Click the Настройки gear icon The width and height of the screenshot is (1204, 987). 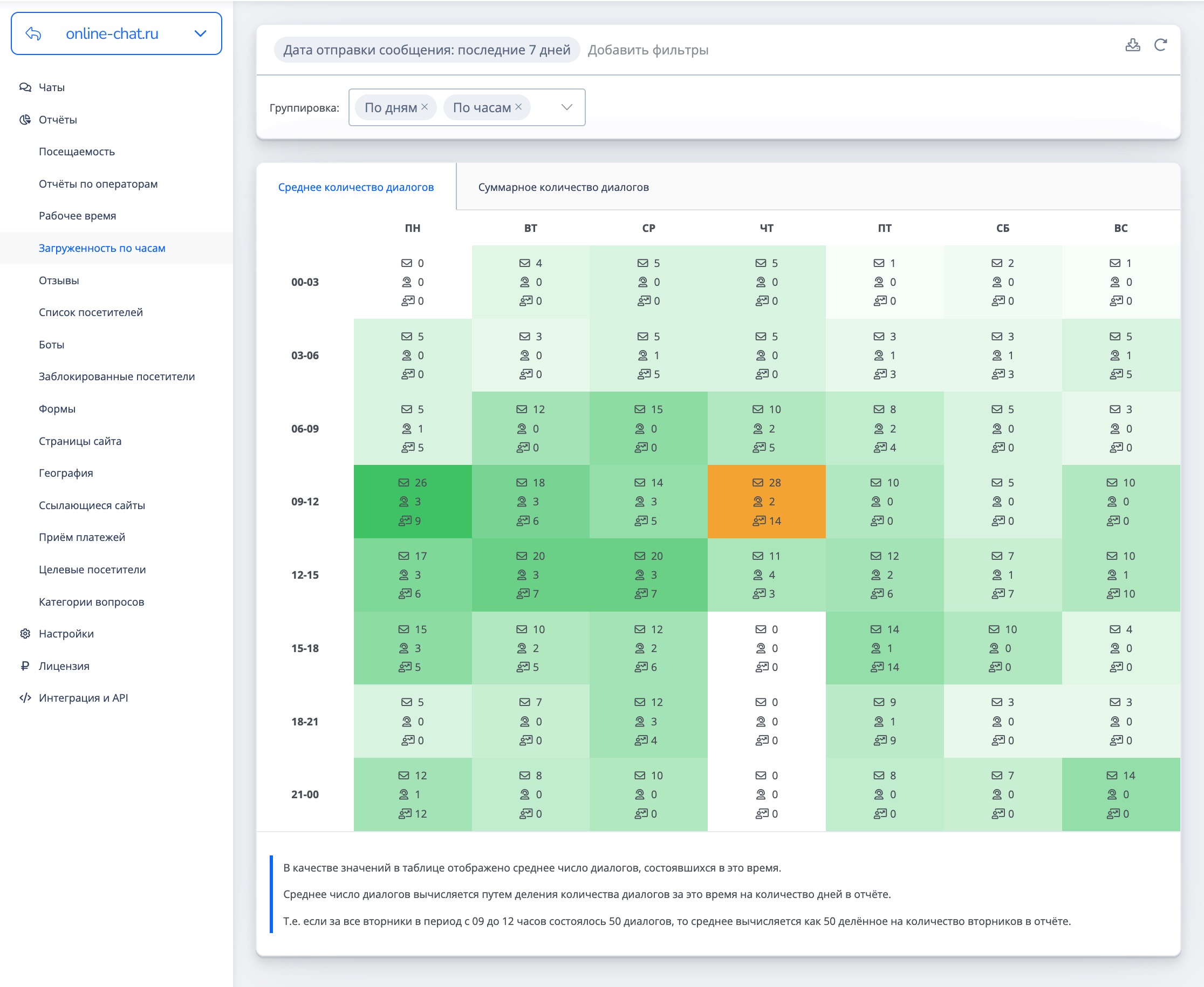point(25,633)
